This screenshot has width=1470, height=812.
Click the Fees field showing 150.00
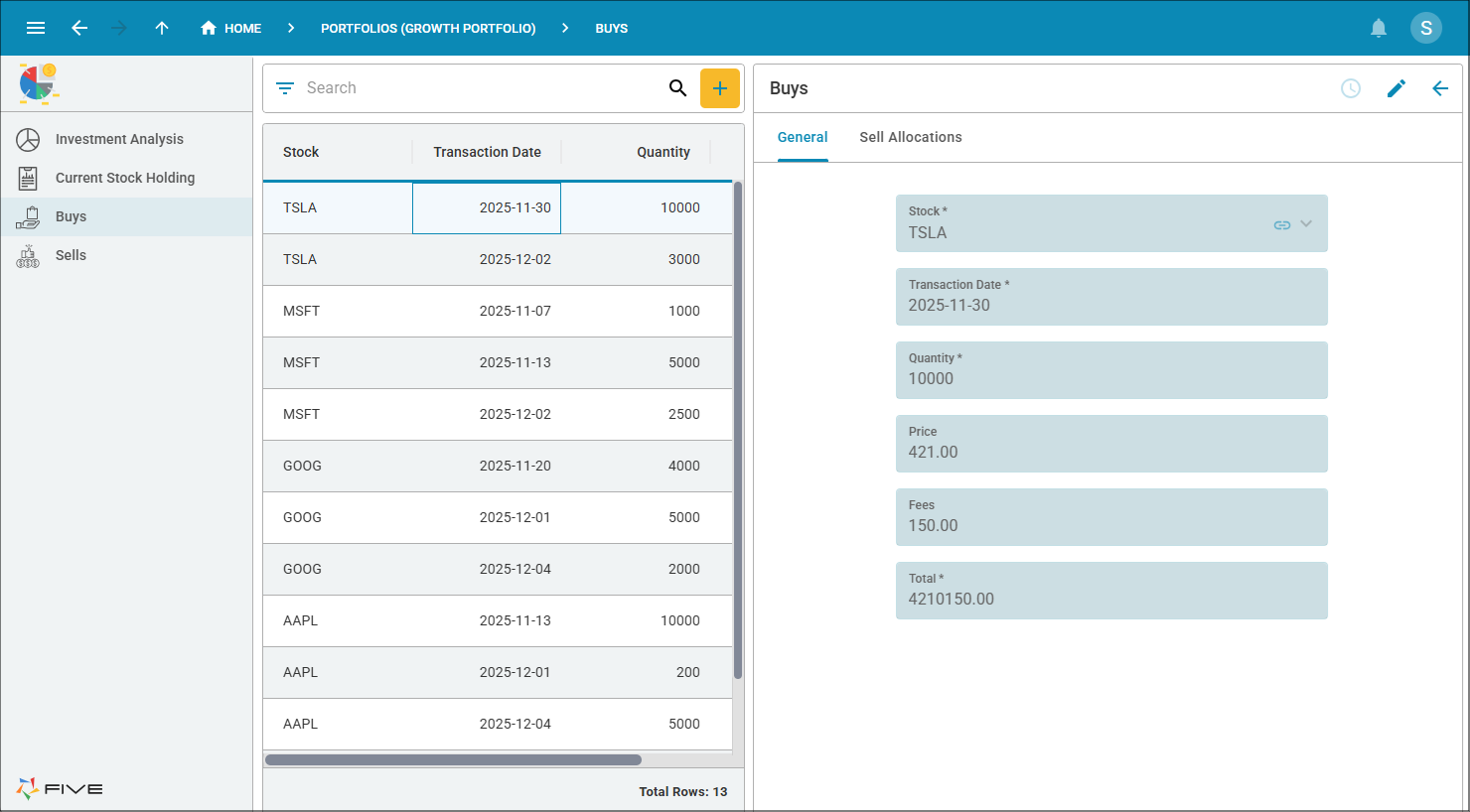click(1111, 517)
